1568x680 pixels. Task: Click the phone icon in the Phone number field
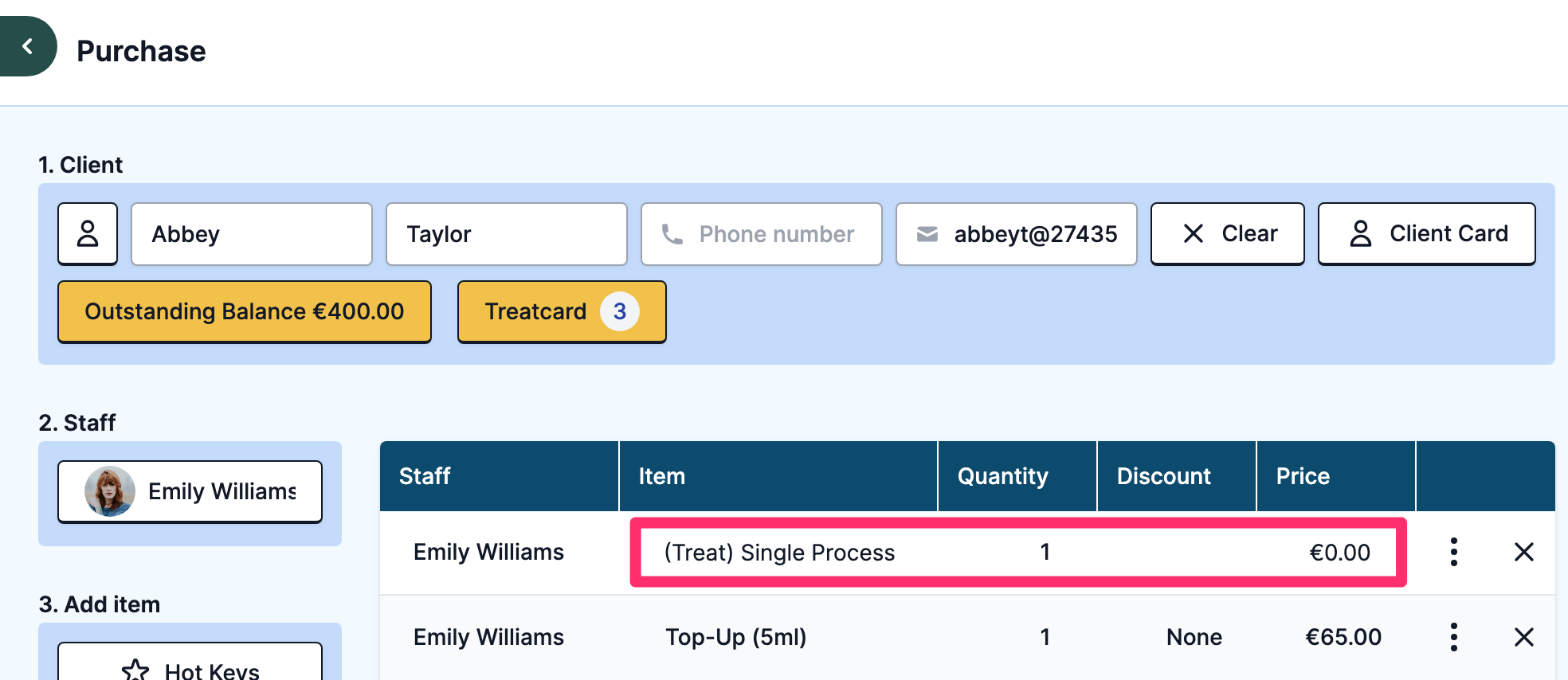tap(672, 234)
